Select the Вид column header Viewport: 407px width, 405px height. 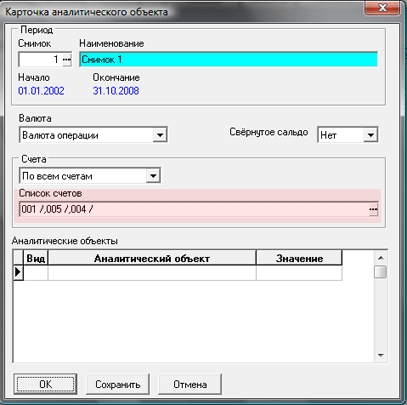[36, 259]
